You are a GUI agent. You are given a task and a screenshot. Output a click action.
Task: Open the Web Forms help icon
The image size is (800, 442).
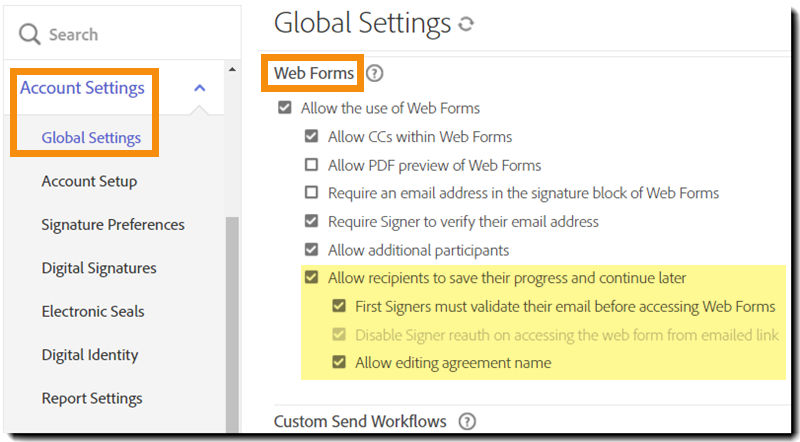click(375, 73)
